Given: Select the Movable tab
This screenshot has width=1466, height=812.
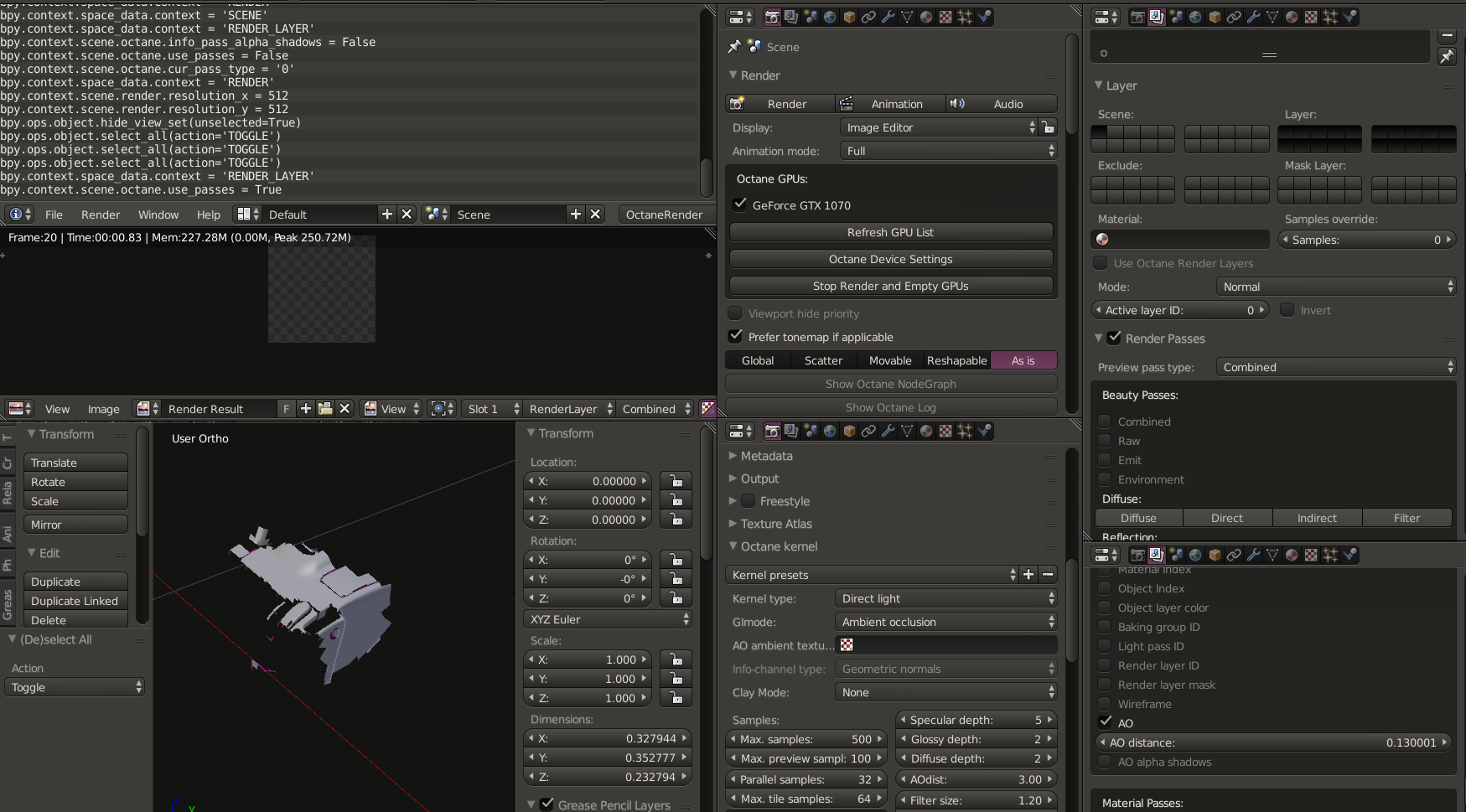Looking at the screenshot, I should (x=890, y=360).
